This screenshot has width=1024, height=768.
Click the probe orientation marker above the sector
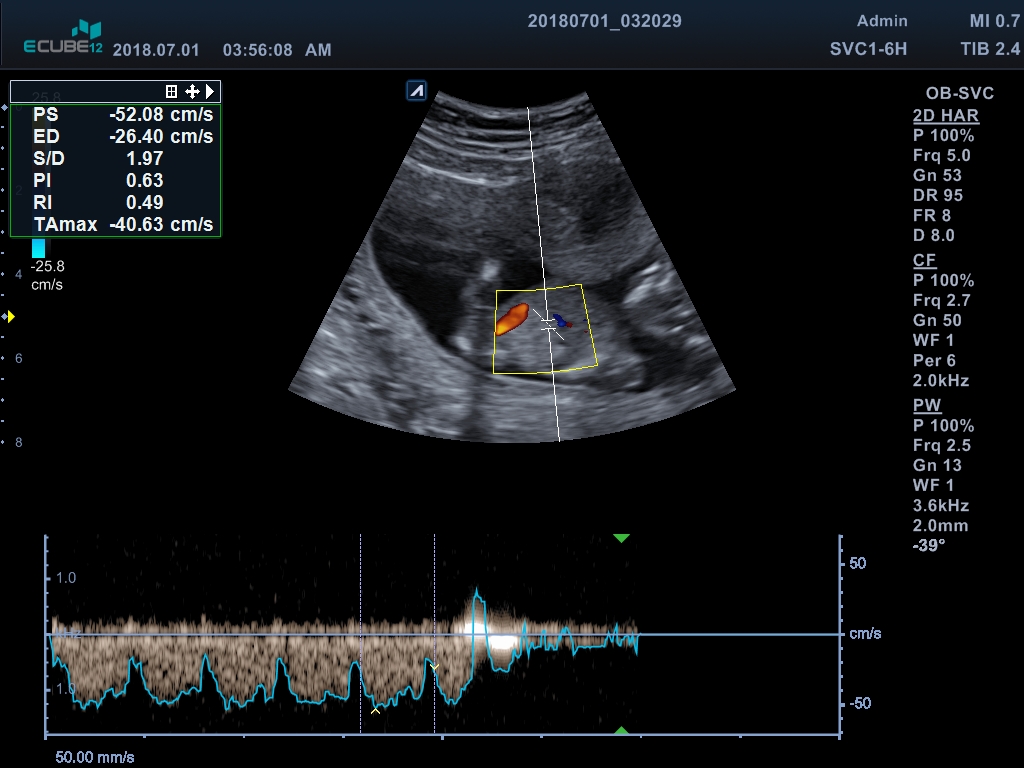417,91
